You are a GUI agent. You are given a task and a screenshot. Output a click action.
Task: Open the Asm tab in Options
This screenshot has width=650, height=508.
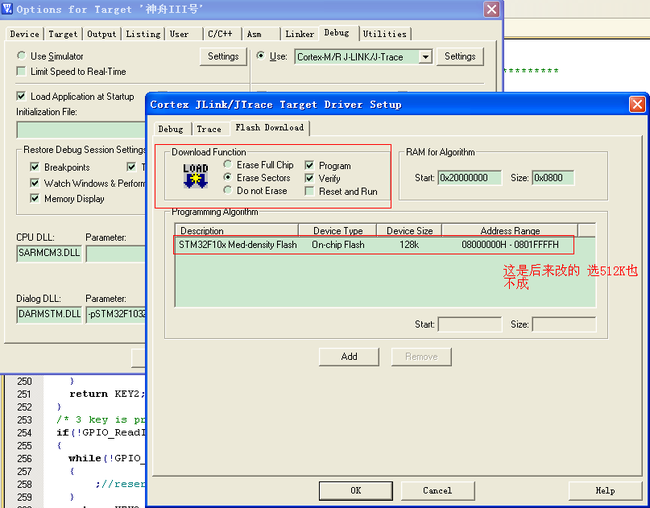point(254,34)
